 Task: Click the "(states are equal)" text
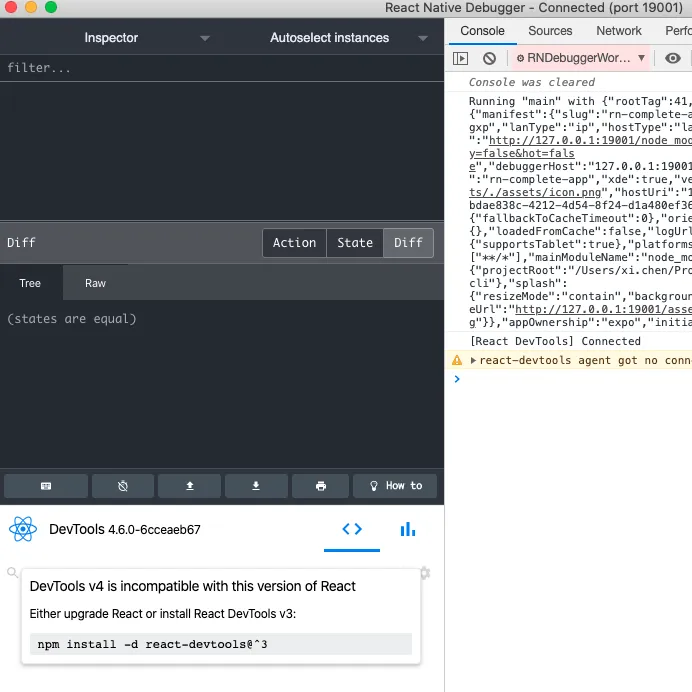click(71, 319)
